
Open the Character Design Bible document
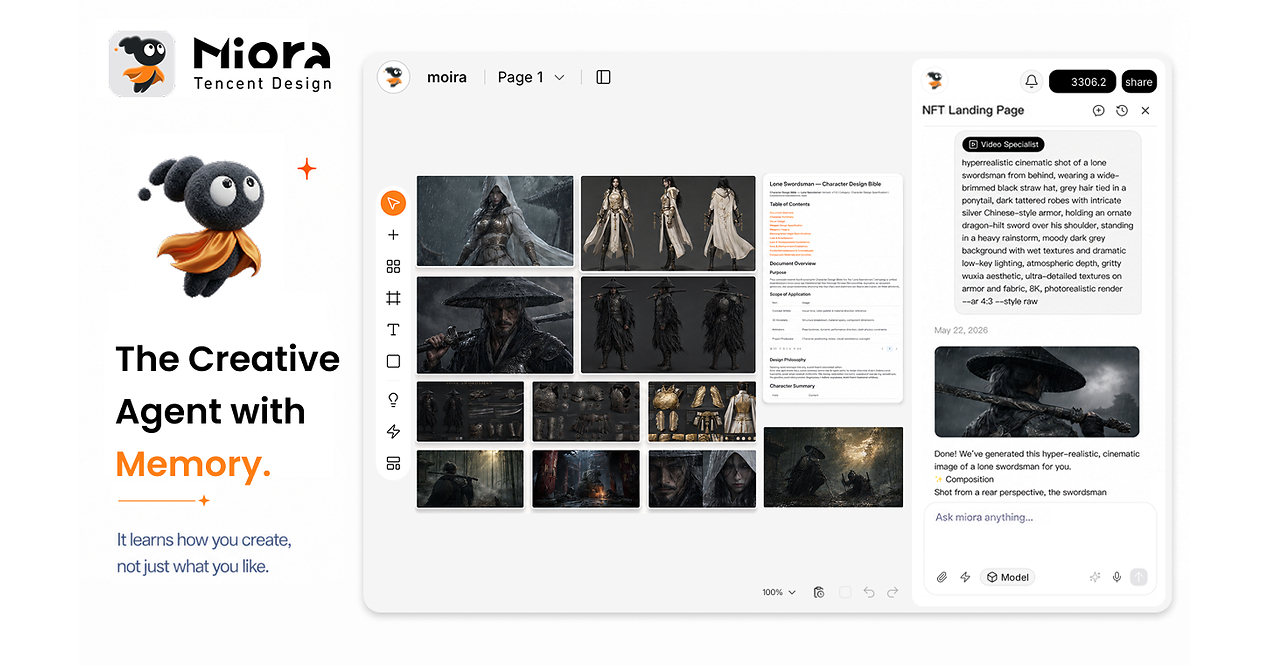coord(833,288)
